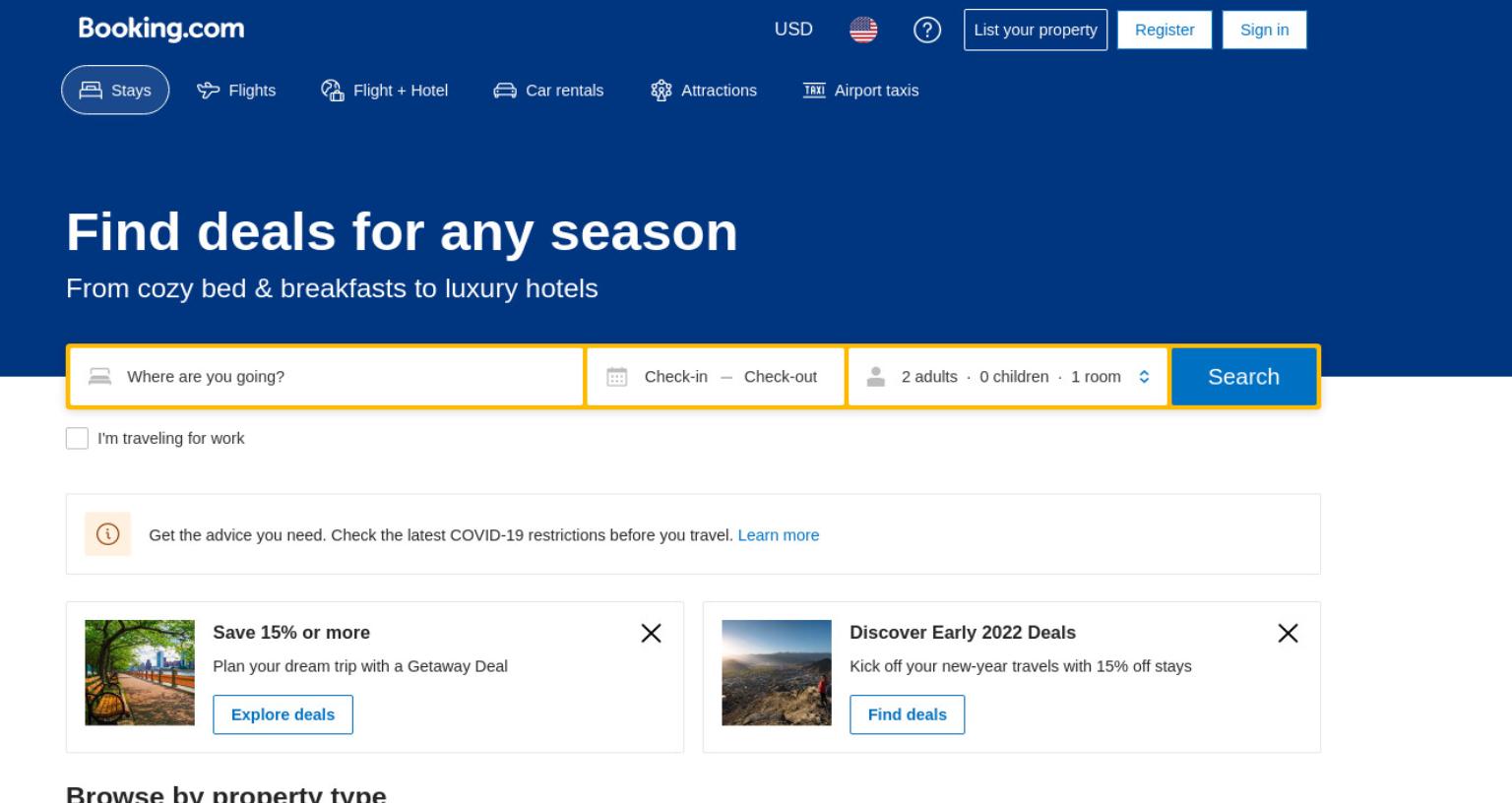The height and width of the screenshot is (803, 1512).
Task: Open the Attractions tab
Action: click(704, 90)
